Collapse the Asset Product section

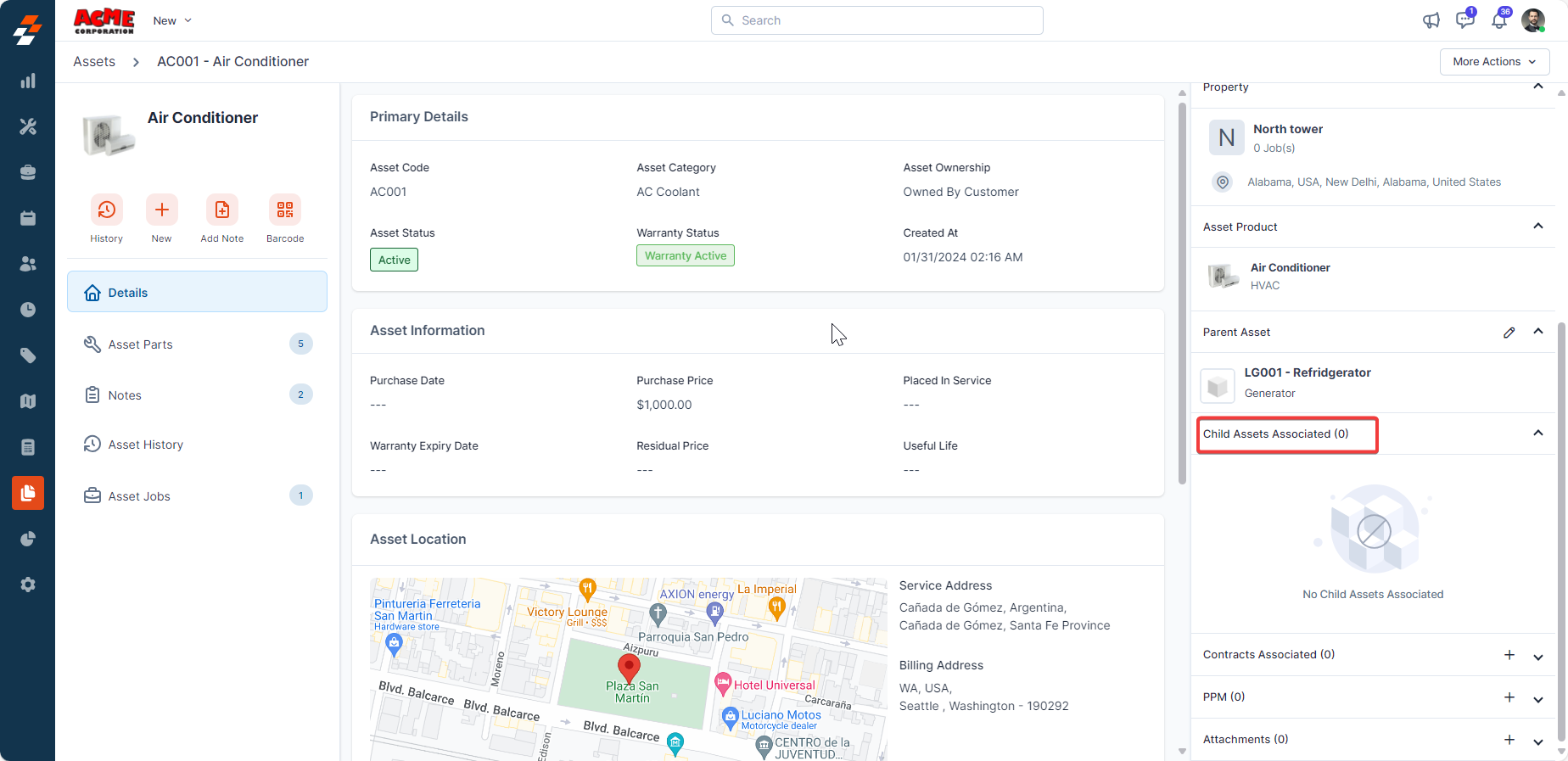(1537, 227)
